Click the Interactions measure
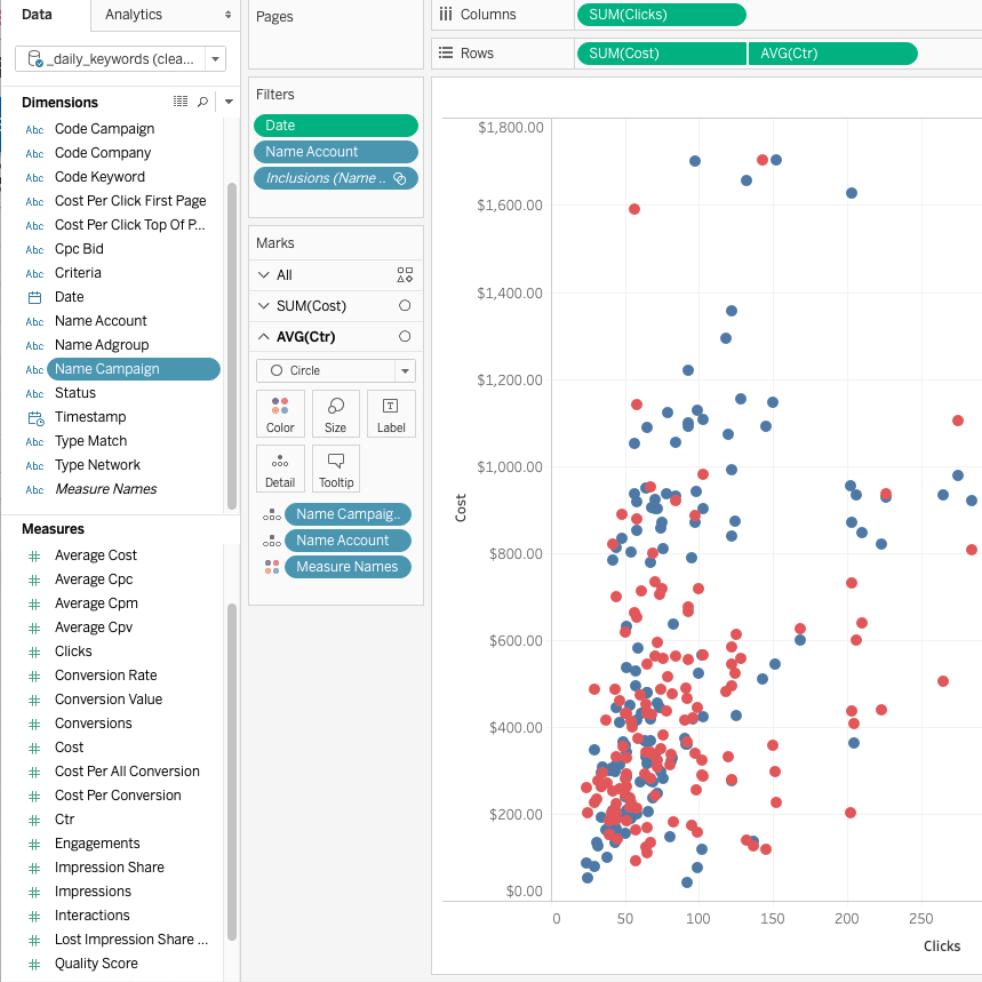Screen dimensions: 982x982 (x=92, y=916)
